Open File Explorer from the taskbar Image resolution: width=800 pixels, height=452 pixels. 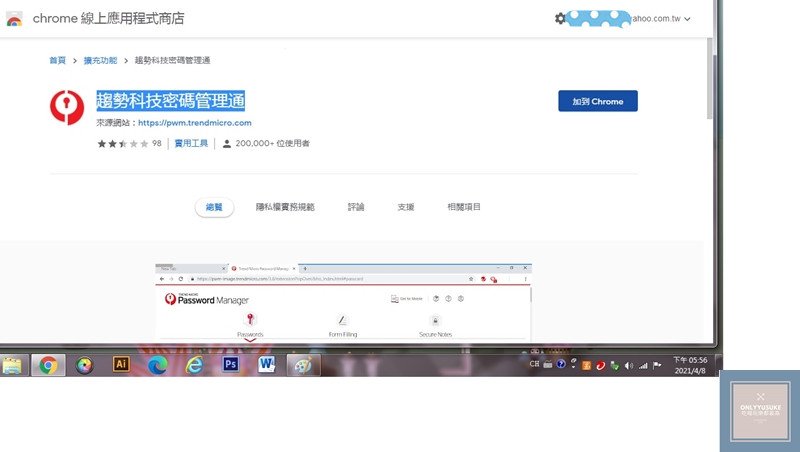(x=12, y=365)
